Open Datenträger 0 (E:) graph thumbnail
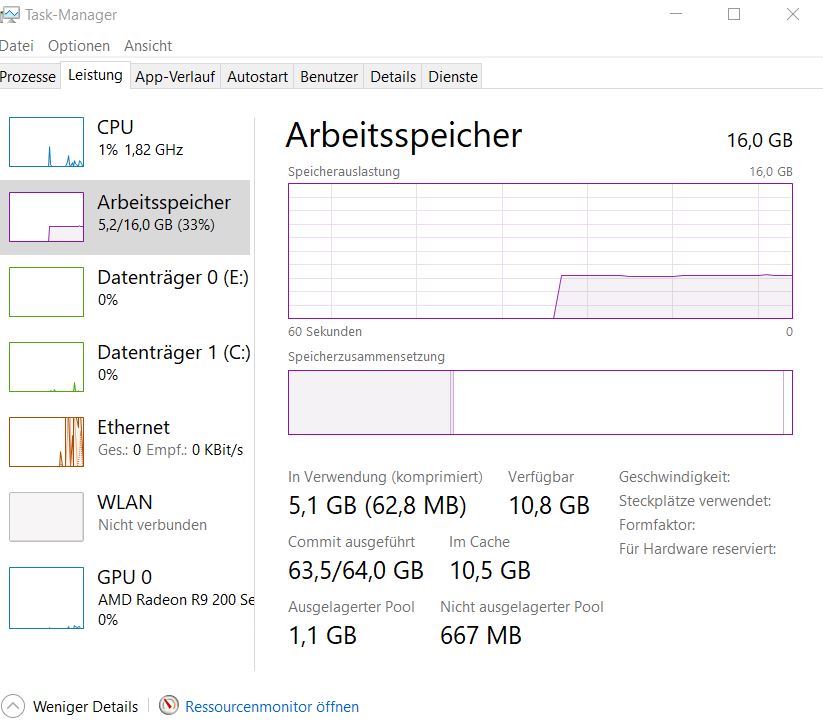The width and height of the screenshot is (823, 724). pos(46,292)
